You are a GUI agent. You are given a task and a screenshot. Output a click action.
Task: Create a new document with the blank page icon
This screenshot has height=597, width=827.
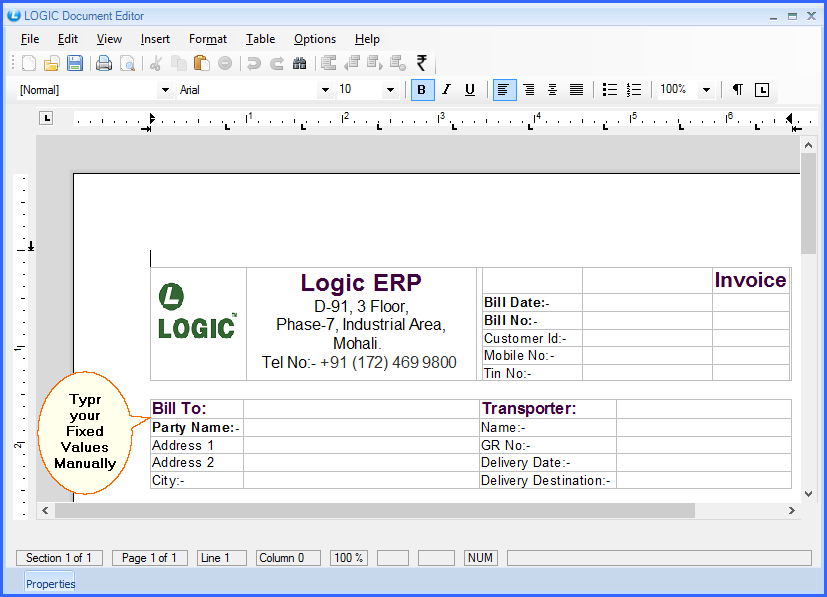coord(29,63)
